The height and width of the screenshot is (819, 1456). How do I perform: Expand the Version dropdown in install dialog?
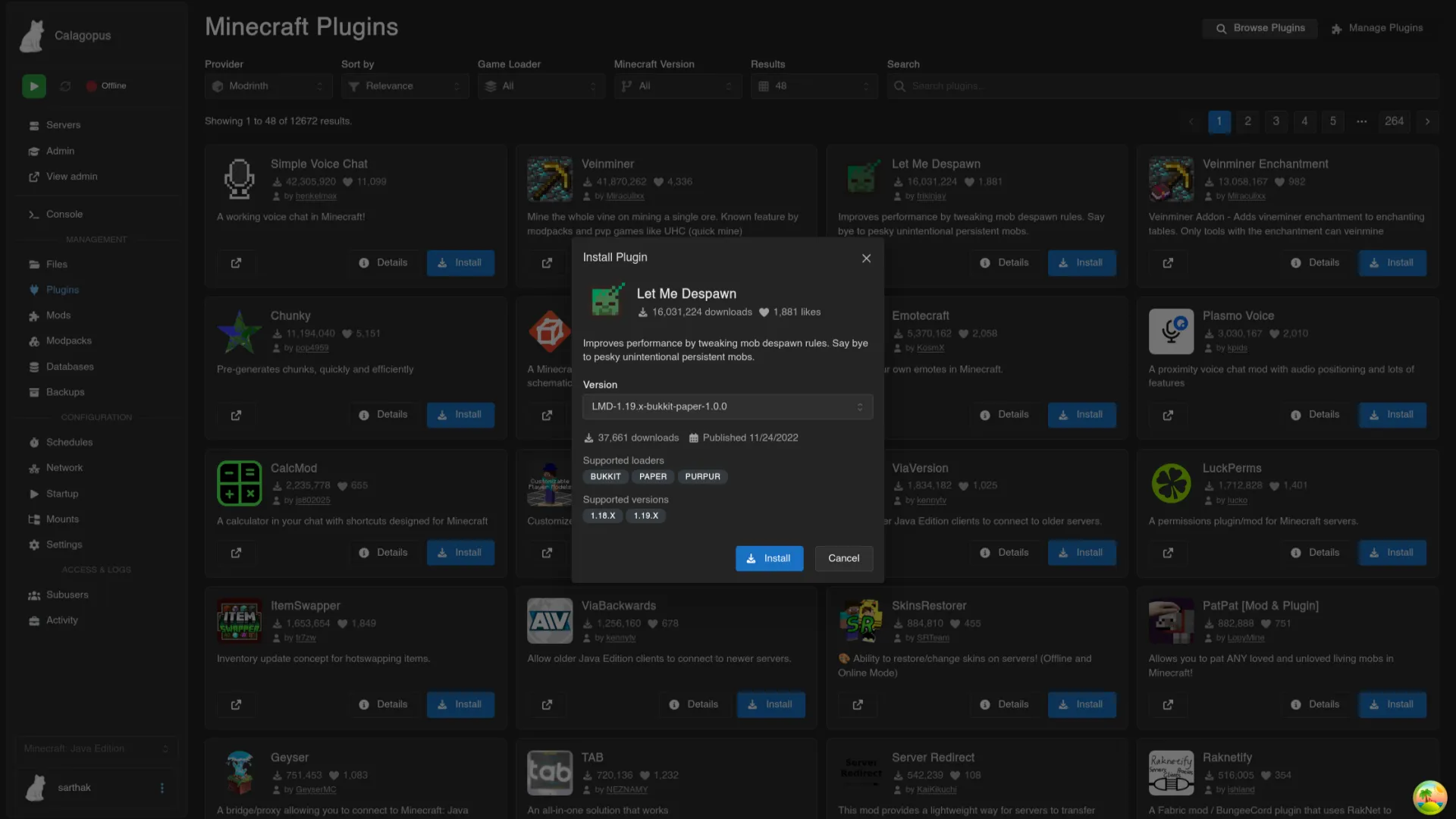727,406
